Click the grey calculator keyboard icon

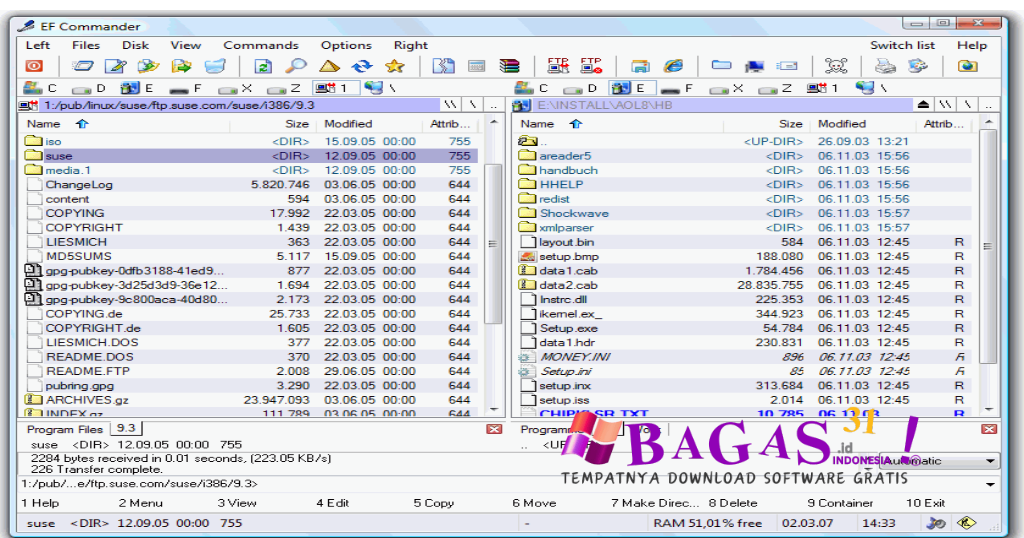pyautogui.click(x=477, y=66)
